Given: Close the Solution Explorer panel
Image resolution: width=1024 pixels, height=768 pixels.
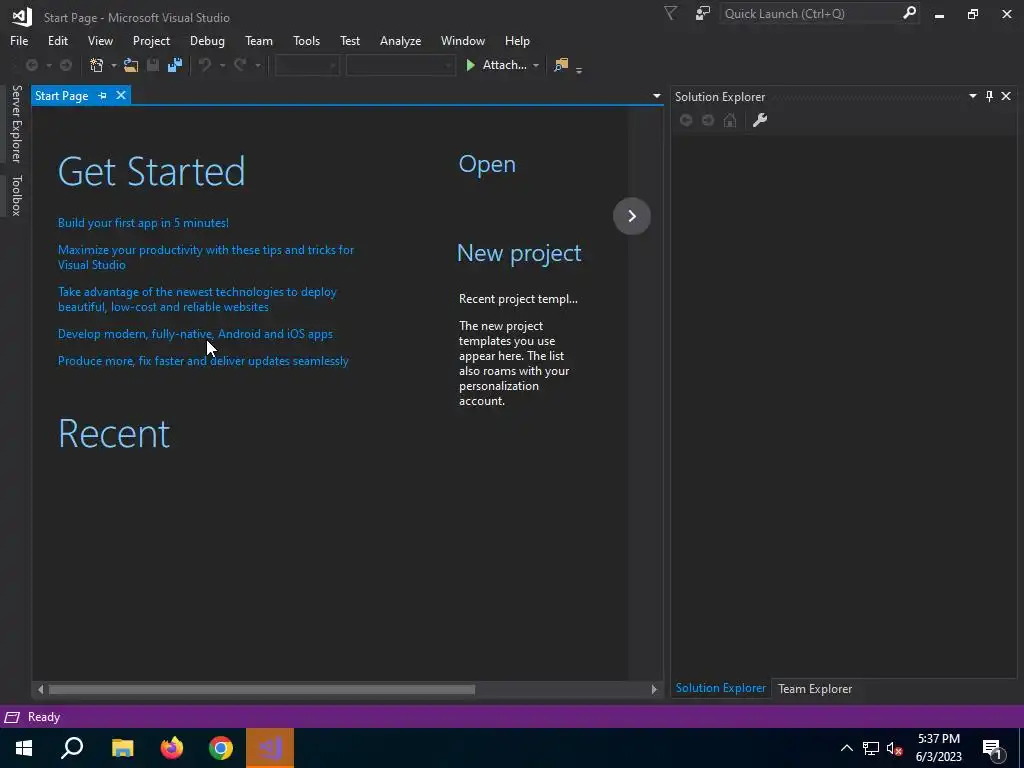Looking at the screenshot, I should [1006, 96].
